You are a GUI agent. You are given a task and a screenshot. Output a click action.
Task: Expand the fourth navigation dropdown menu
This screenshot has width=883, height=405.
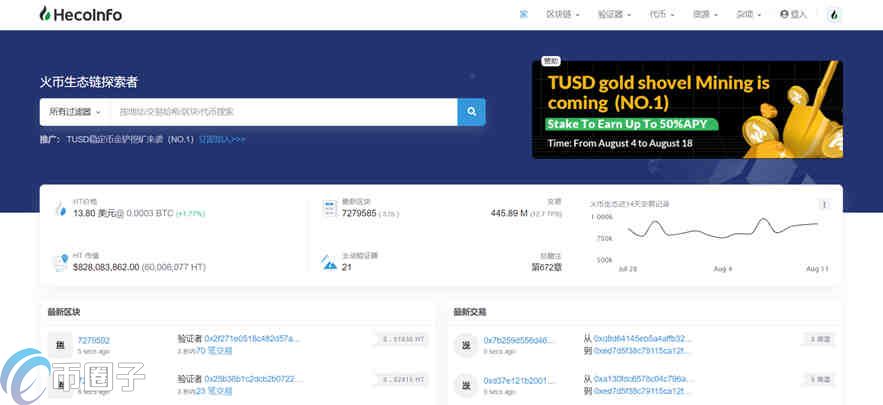click(705, 15)
